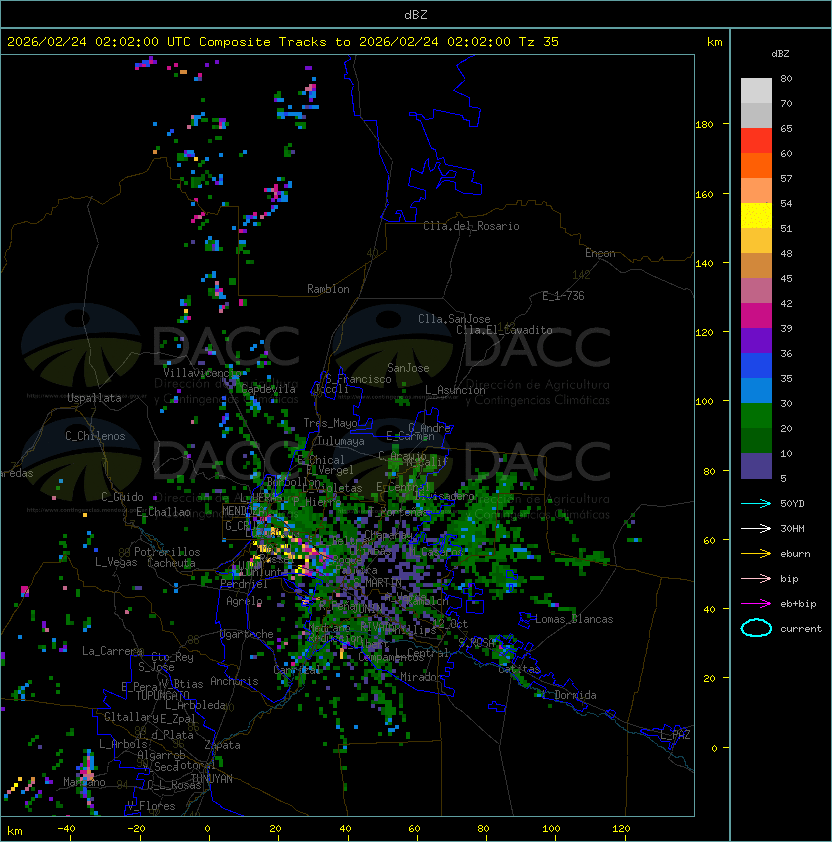This screenshot has width=832, height=842.
Task: Pick the slate purple 5–10 dBZ swatch
Action: [x=756, y=466]
